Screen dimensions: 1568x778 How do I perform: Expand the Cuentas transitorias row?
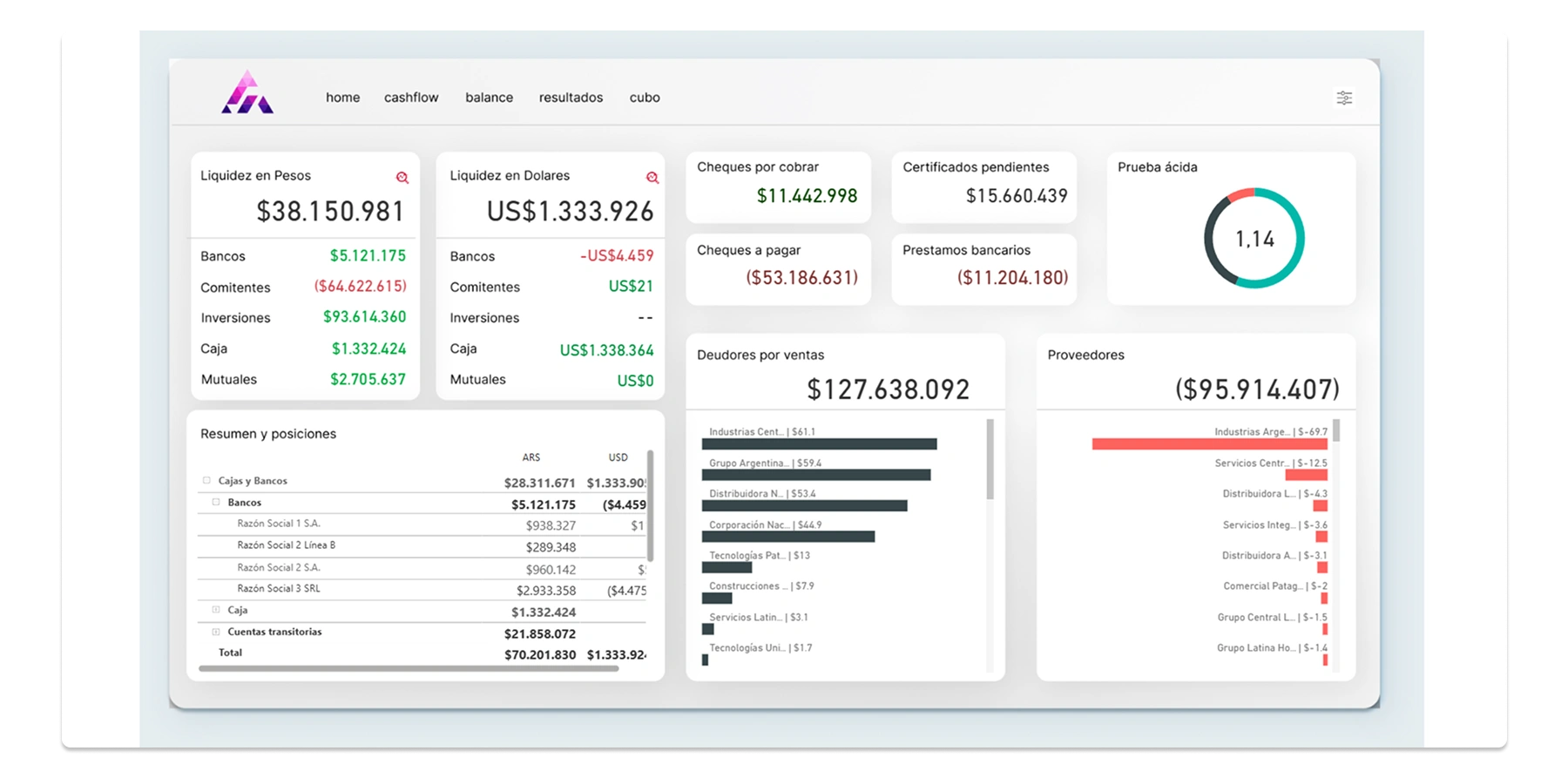[x=216, y=633]
